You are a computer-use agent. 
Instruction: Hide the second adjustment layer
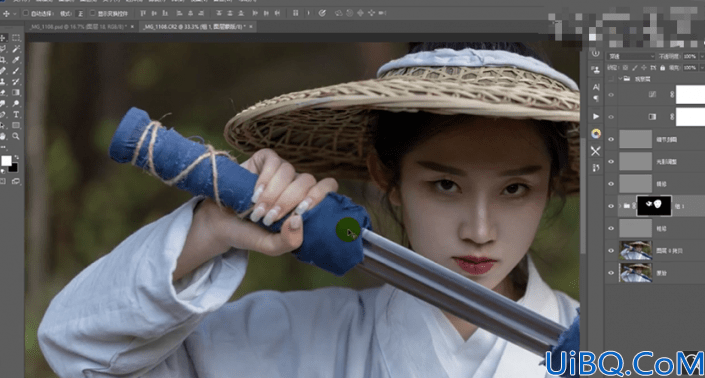pyautogui.click(x=611, y=117)
